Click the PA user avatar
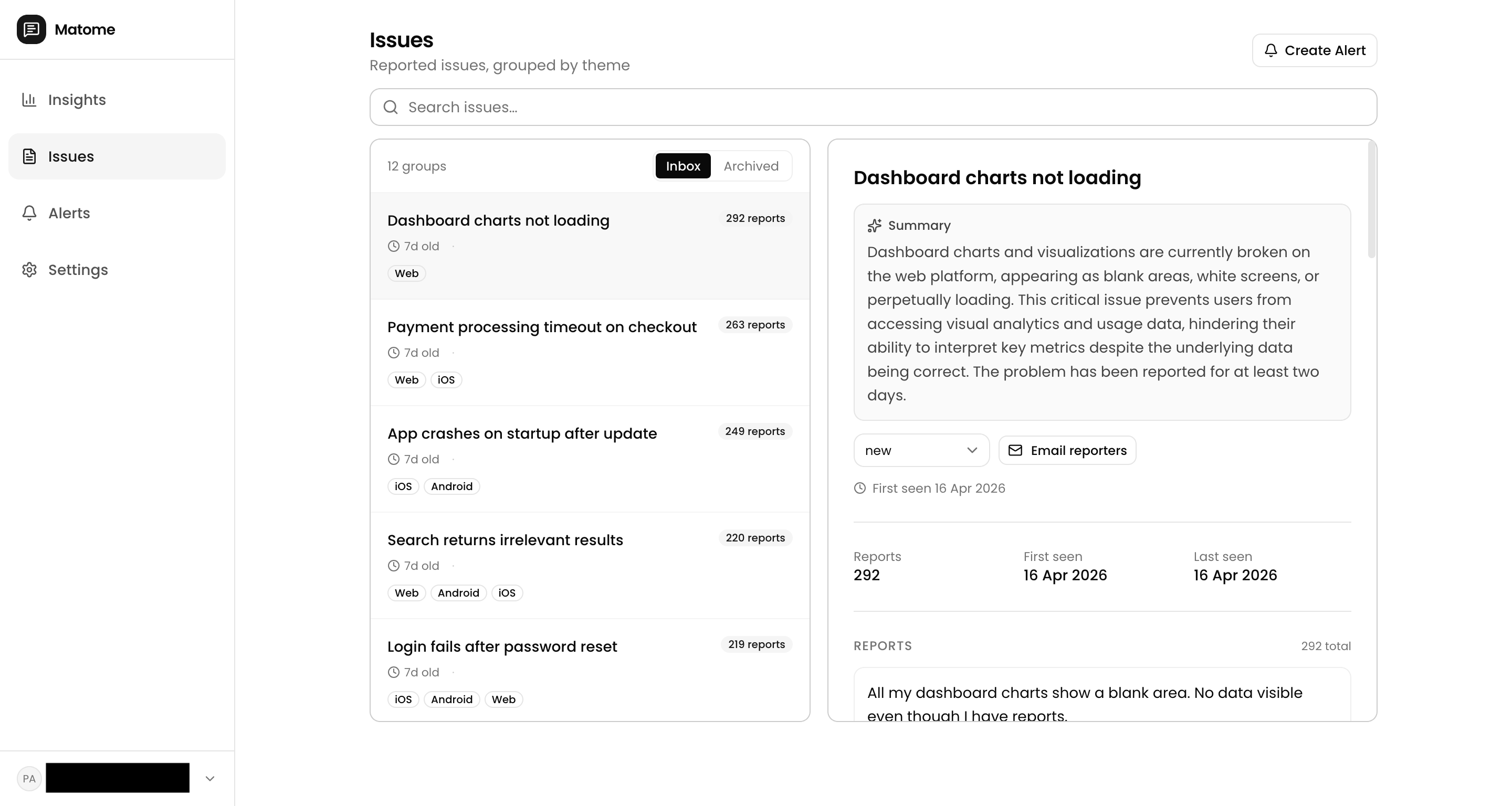The image size is (1512, 806). 29,779
